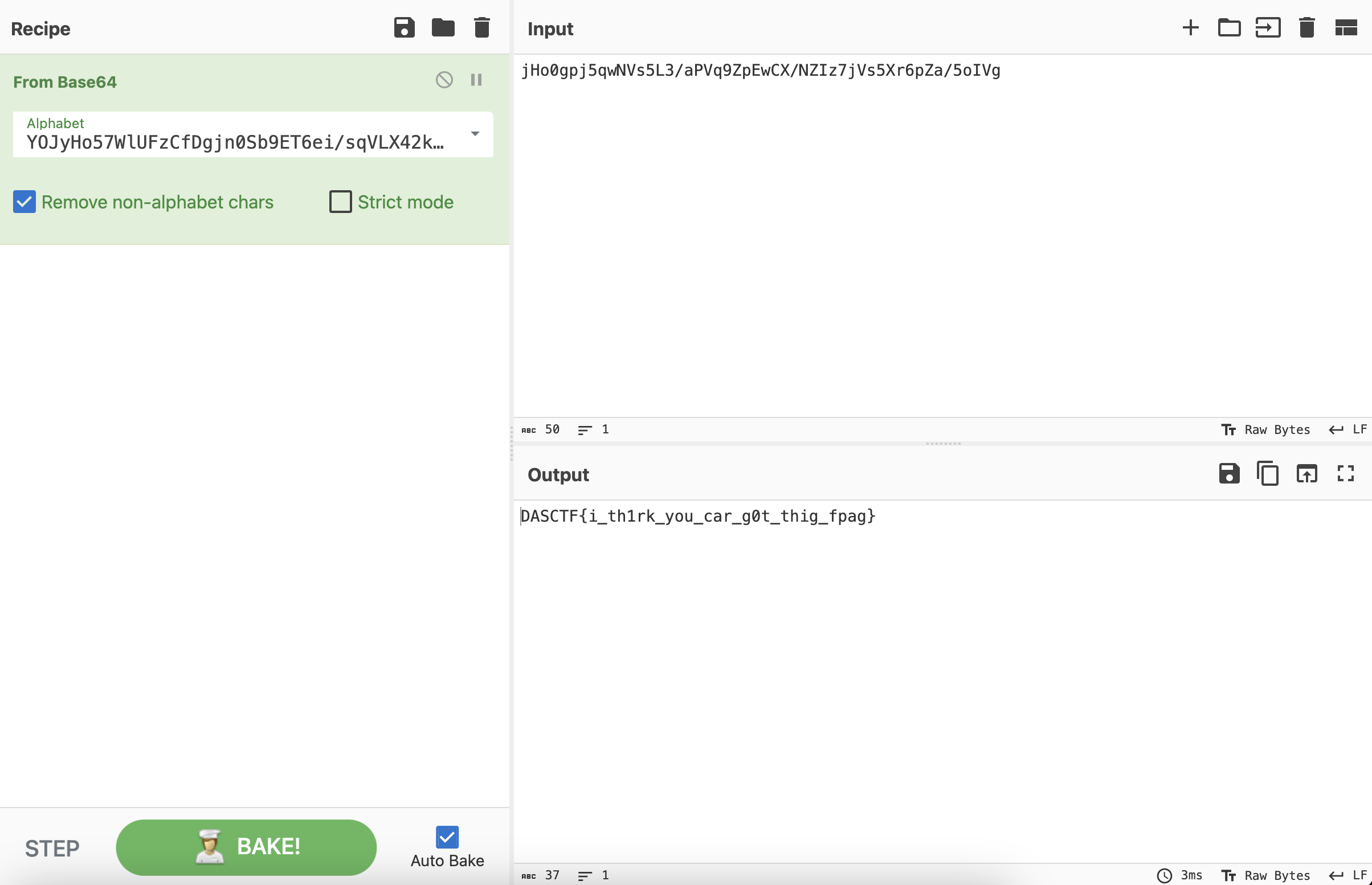Click the expand output fullscreen icon
Image resolution: width=1372 pixels, height=885 pixels.
pyautogui.click(x=1346, y=473)
